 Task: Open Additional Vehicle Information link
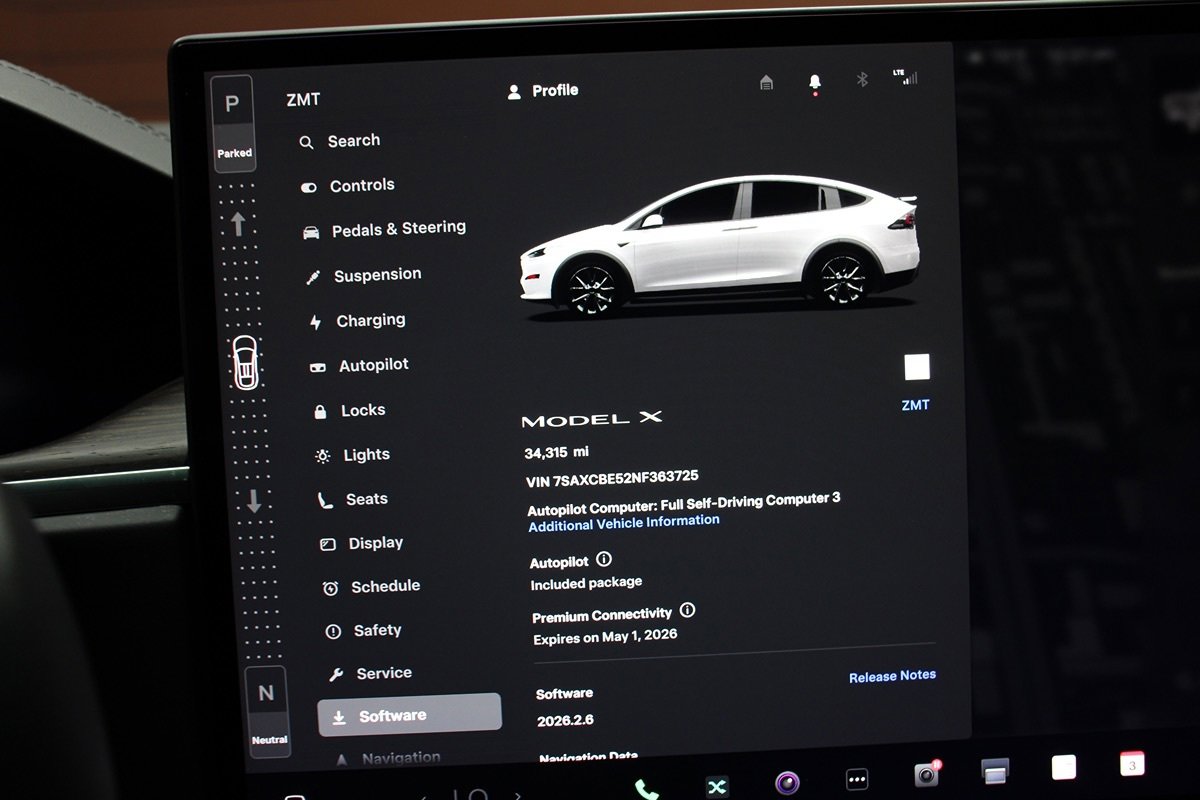click(624, 523)
